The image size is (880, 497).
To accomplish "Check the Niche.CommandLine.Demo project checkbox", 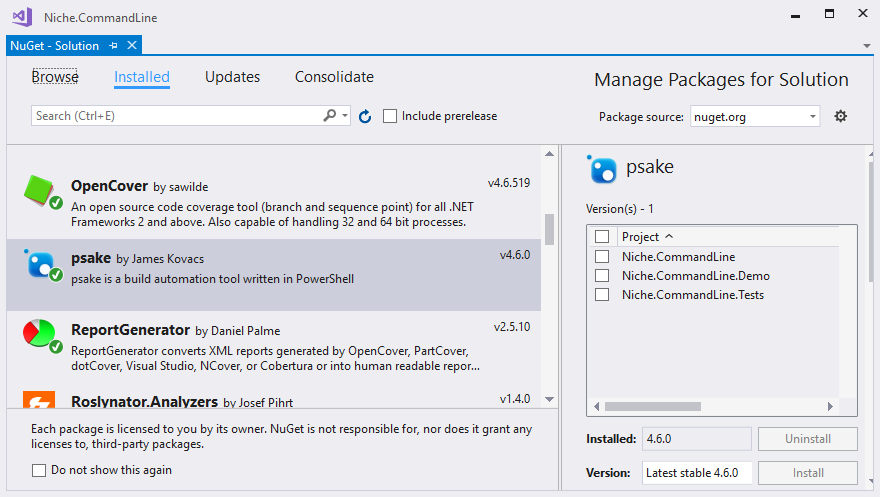I will [x=602, y=275].
